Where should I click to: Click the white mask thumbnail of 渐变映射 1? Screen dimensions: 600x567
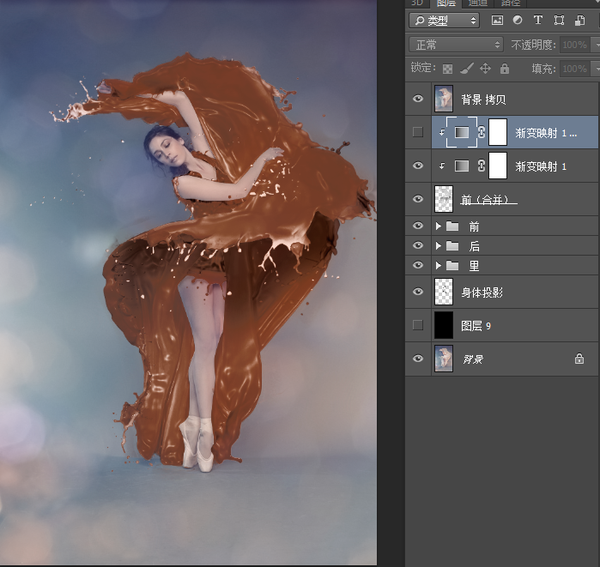(496, 165)
